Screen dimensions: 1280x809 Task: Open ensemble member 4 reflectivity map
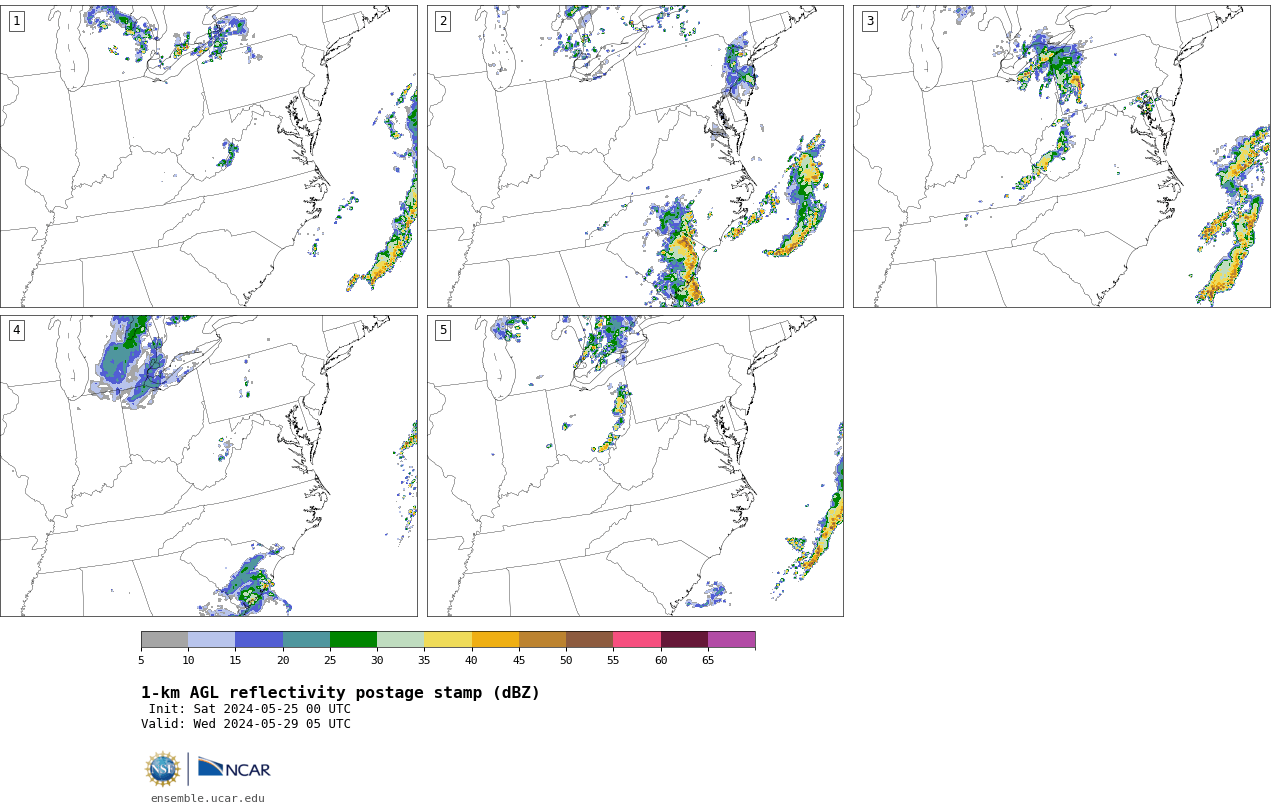[209, 466]
